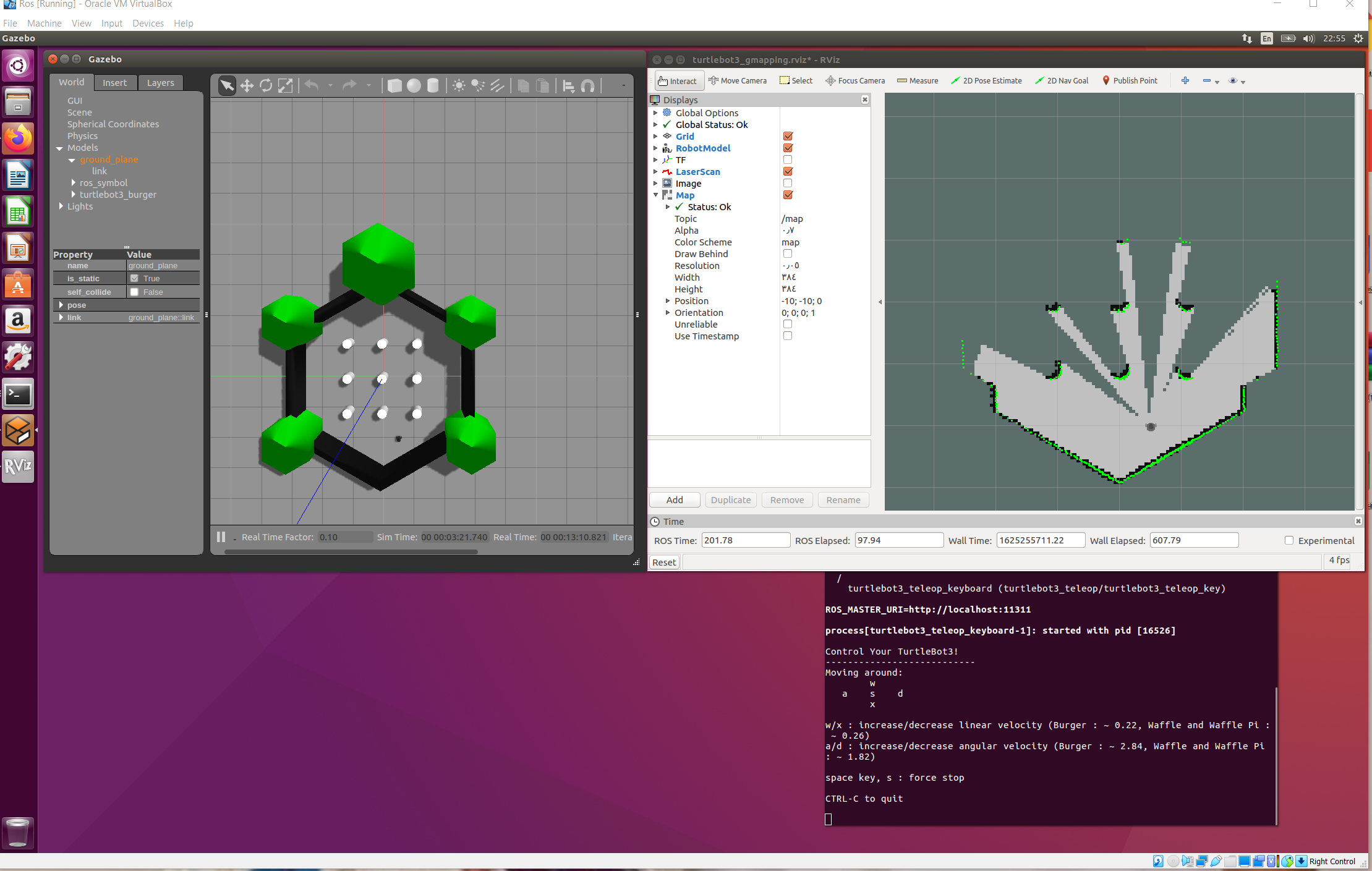Select the 2D Nav Goal tool
The height and width of the screenshot is (871, 1372).
click(1062, 80)
